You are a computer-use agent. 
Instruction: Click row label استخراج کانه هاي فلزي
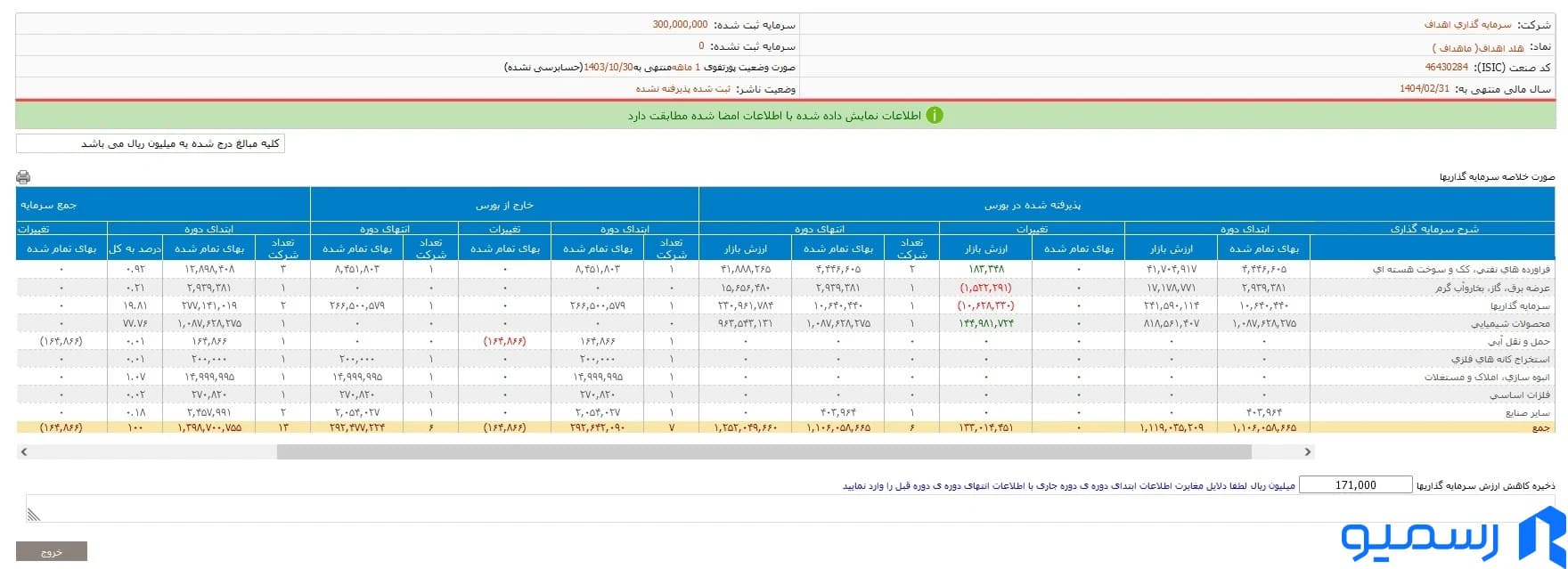[1500, 360]
